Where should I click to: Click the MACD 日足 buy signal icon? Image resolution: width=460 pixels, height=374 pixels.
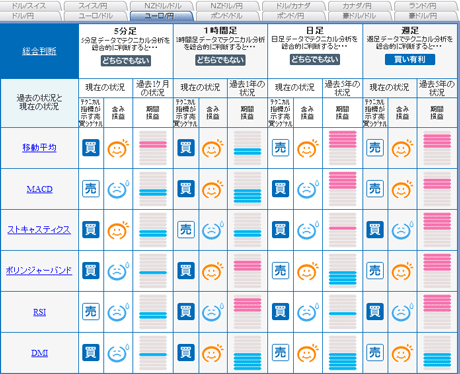pyautogui.click(x=280, y=189)
